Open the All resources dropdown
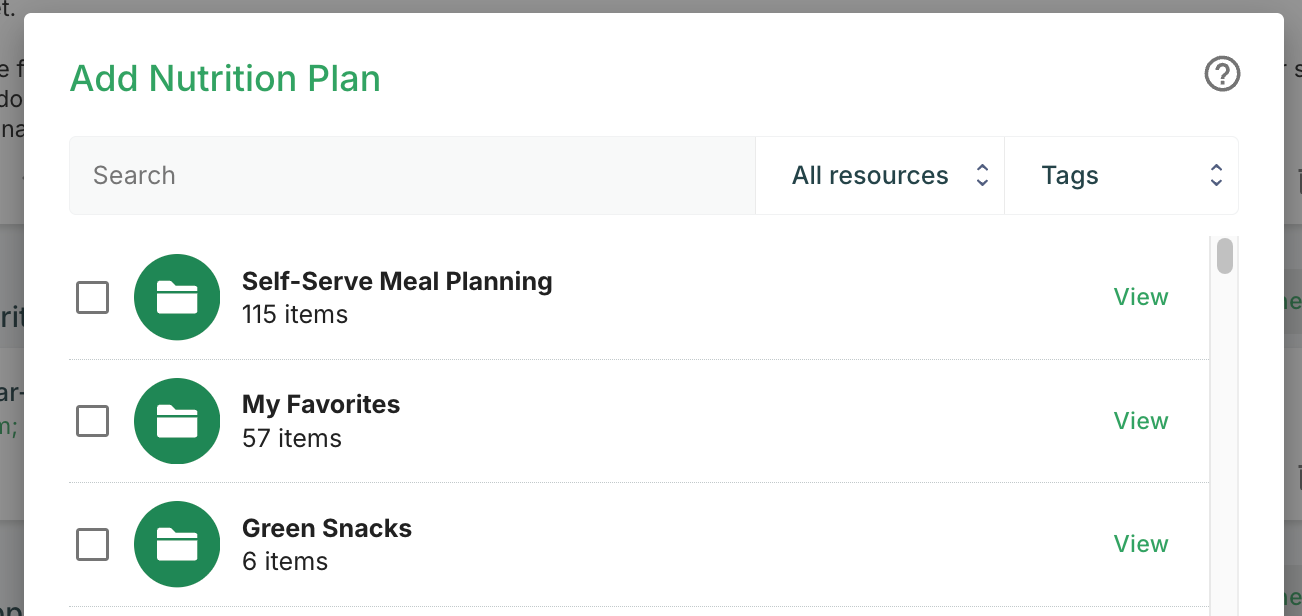The width and height of the screenshot is (1302, 616). [x=880, y=176]
